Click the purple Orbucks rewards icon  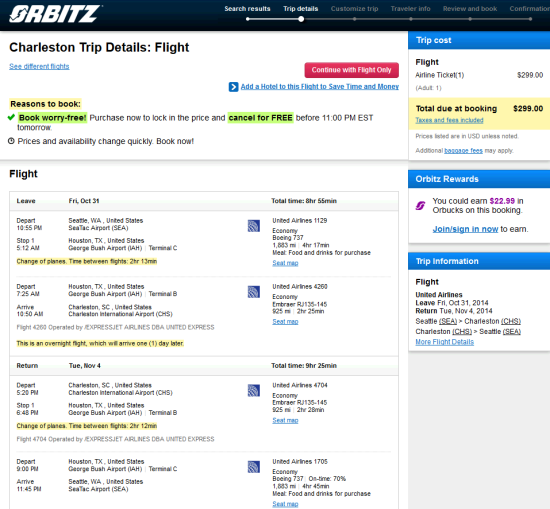coord(421,206)
